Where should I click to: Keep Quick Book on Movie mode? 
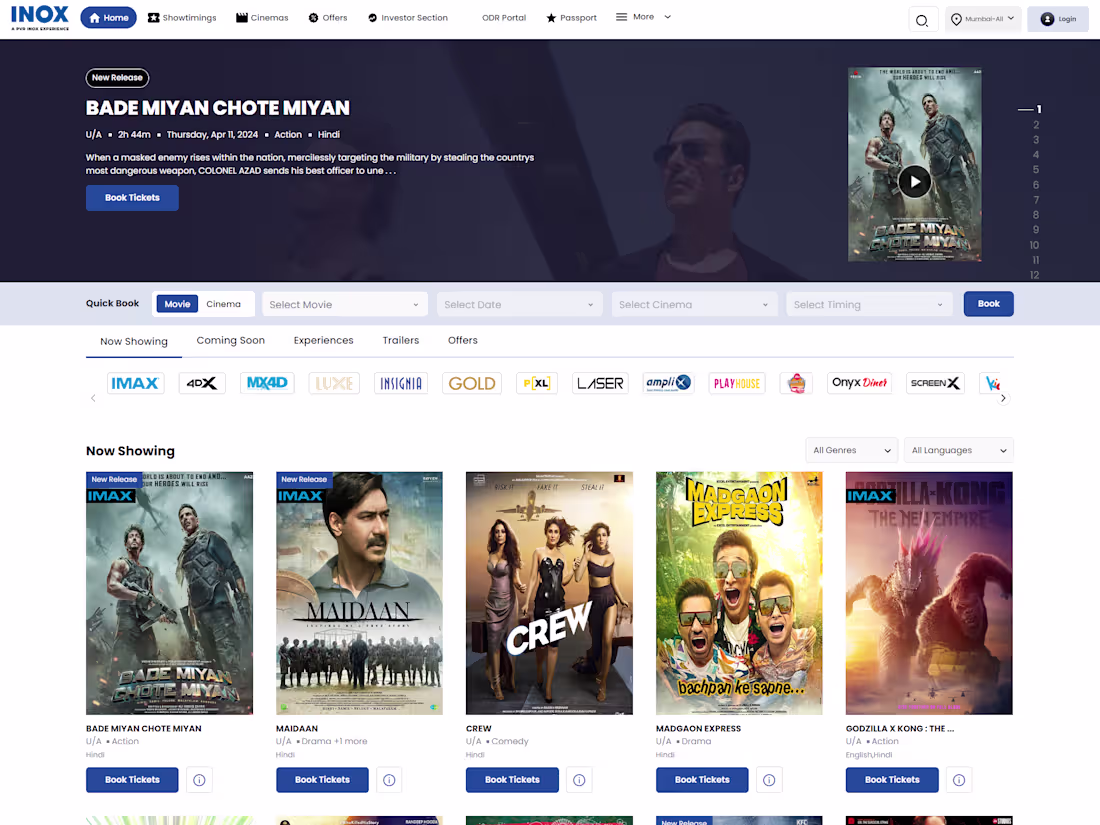(176, 303)
